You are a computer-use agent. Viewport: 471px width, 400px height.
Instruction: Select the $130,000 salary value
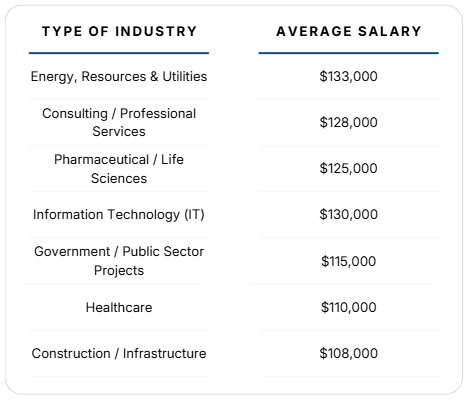(x=348, y=214)
